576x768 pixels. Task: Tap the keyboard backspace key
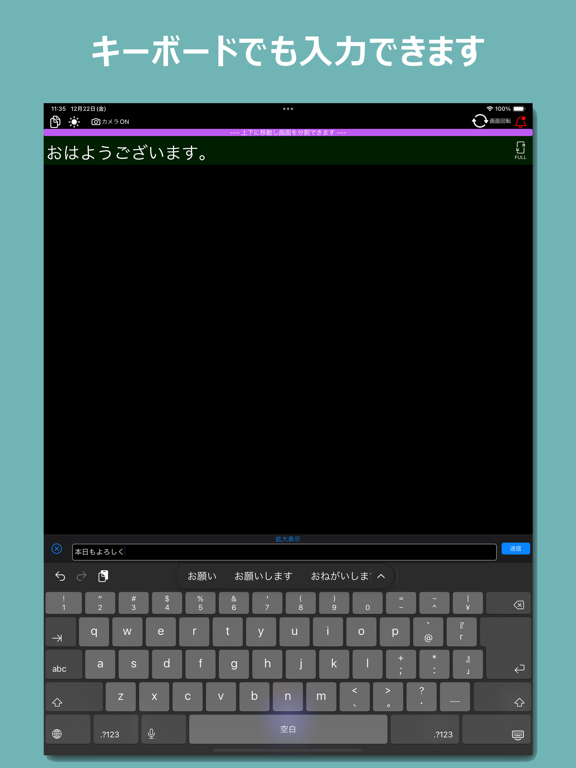[x=508, y=603]
